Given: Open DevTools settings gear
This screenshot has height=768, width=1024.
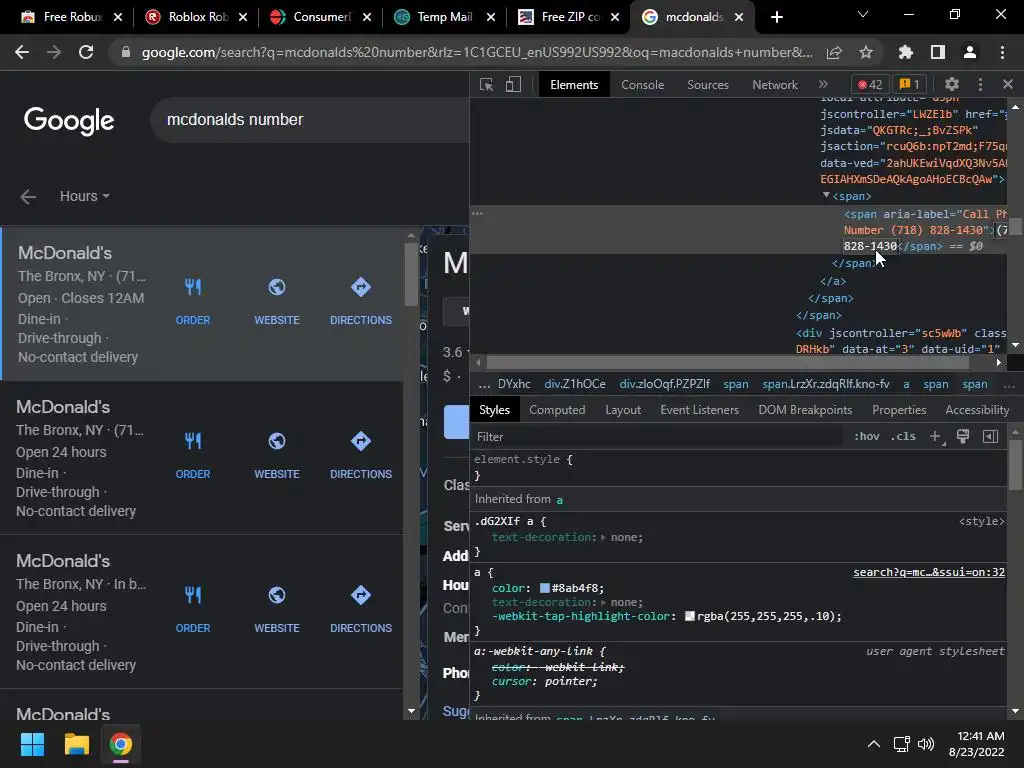Looking at the screenshot, I should (952, 84).
